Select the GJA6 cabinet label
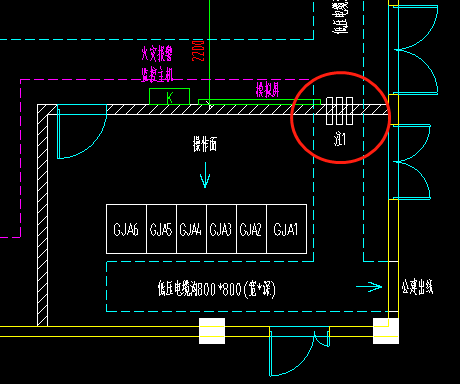Image resolution: width=460 pixels, height=384 pixels. tap(126, 230)
